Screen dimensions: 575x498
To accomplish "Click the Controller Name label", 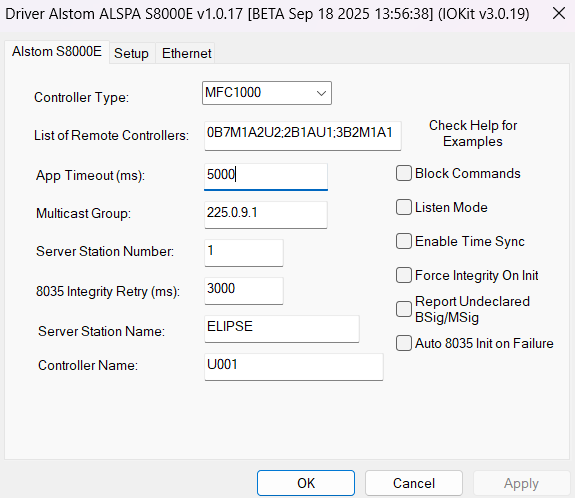I will click(88, 365).
